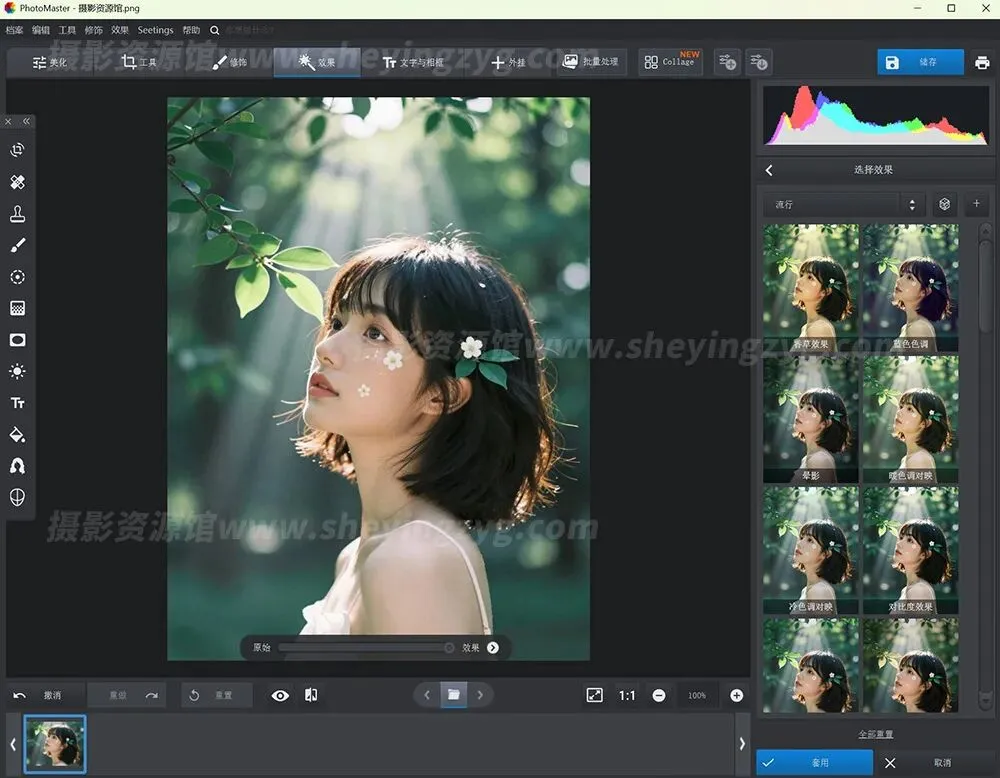Collapse the left tool panel with chevrons
Image resolution: width=1000 pixels, height=778 pixels.
[x=26, y=121]
